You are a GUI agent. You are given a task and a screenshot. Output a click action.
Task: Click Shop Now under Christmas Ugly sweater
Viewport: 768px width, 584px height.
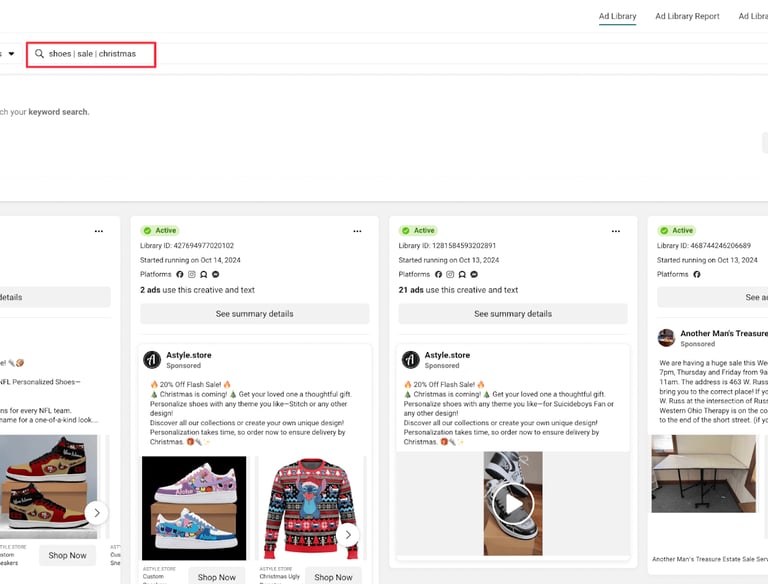point(333,577)
